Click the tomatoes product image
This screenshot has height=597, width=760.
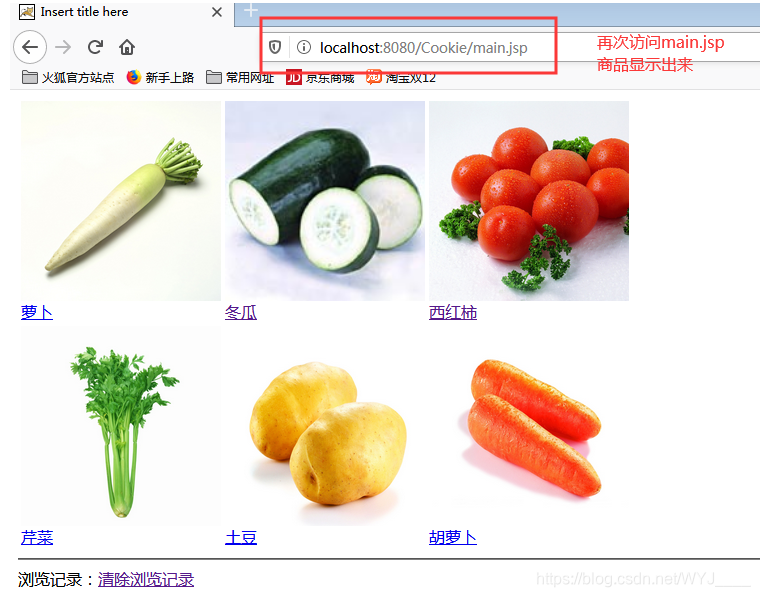coord(529,201)
